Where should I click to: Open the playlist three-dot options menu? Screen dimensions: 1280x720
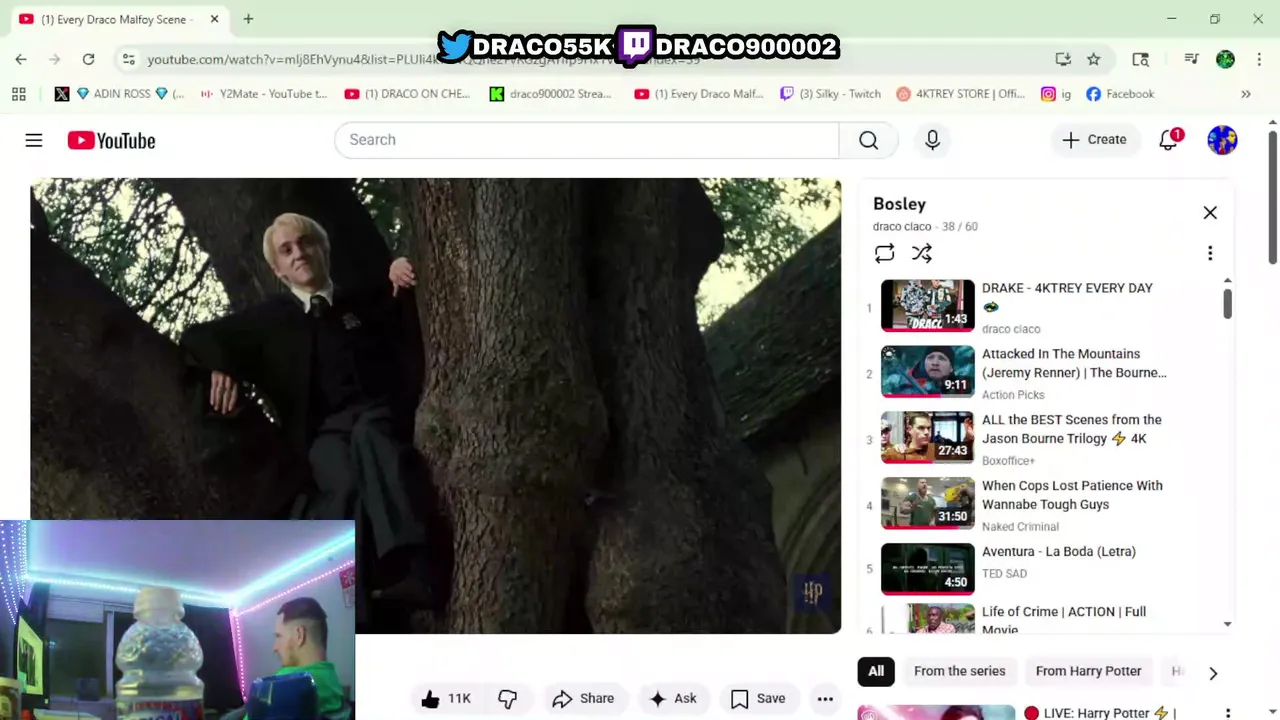[1210, 254]
